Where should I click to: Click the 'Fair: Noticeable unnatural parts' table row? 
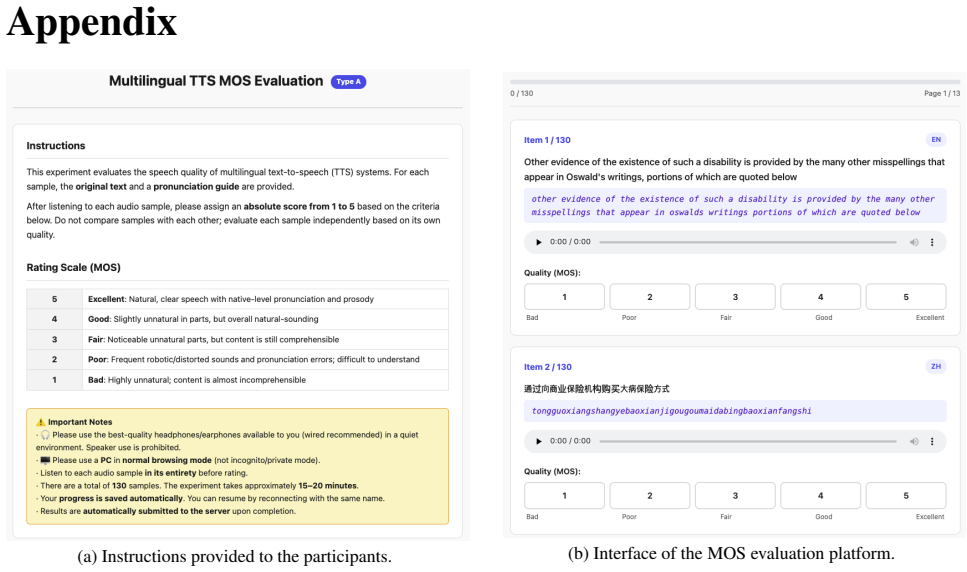(237, 340)
